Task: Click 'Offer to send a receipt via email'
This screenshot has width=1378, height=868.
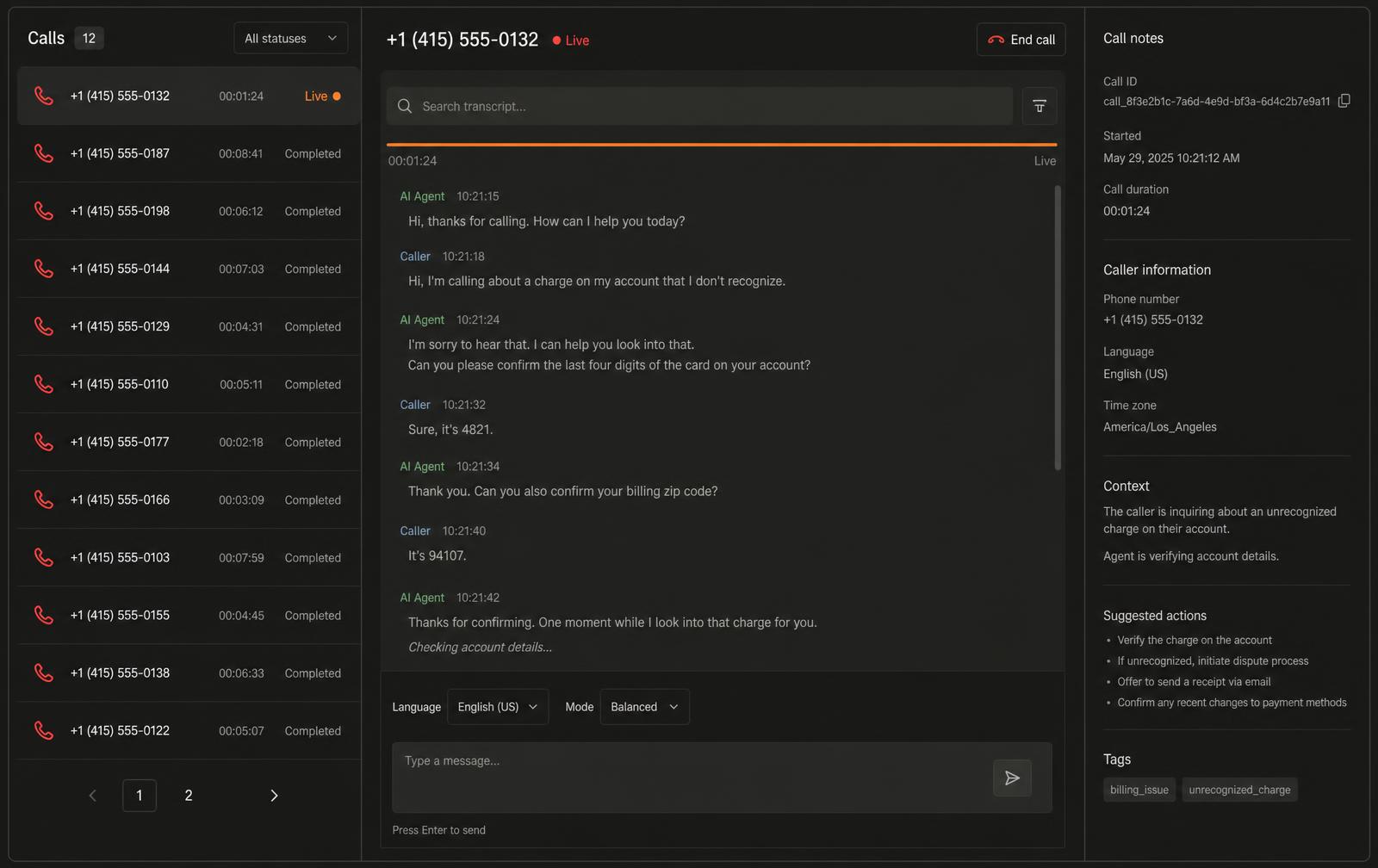Action: (1194, 681)
